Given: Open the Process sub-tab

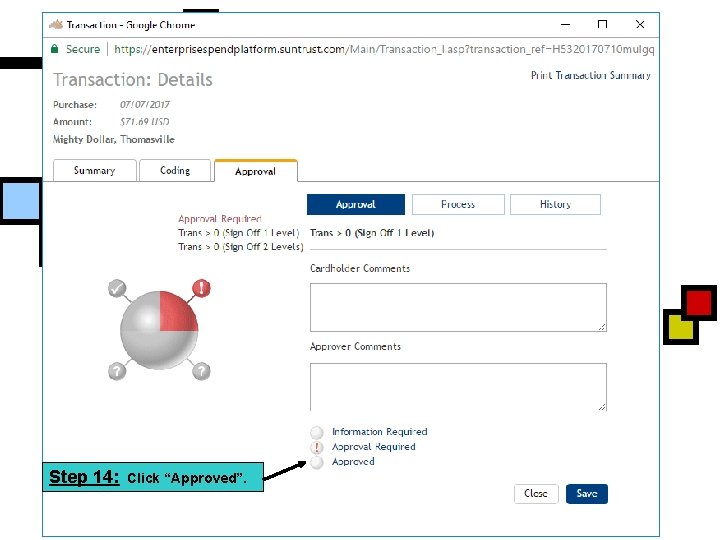Looking at the screenshot, I should [x=458, y=204].
